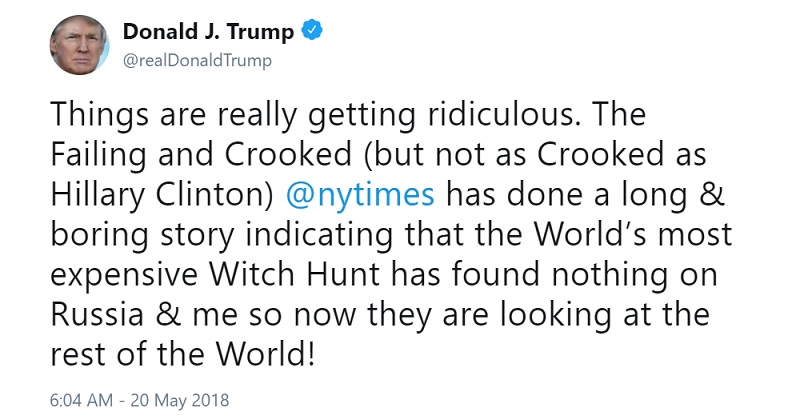This screenshot has width=800, height=419.
Task: Click the word "Failing" in the tweet
Action: (98, 155)
